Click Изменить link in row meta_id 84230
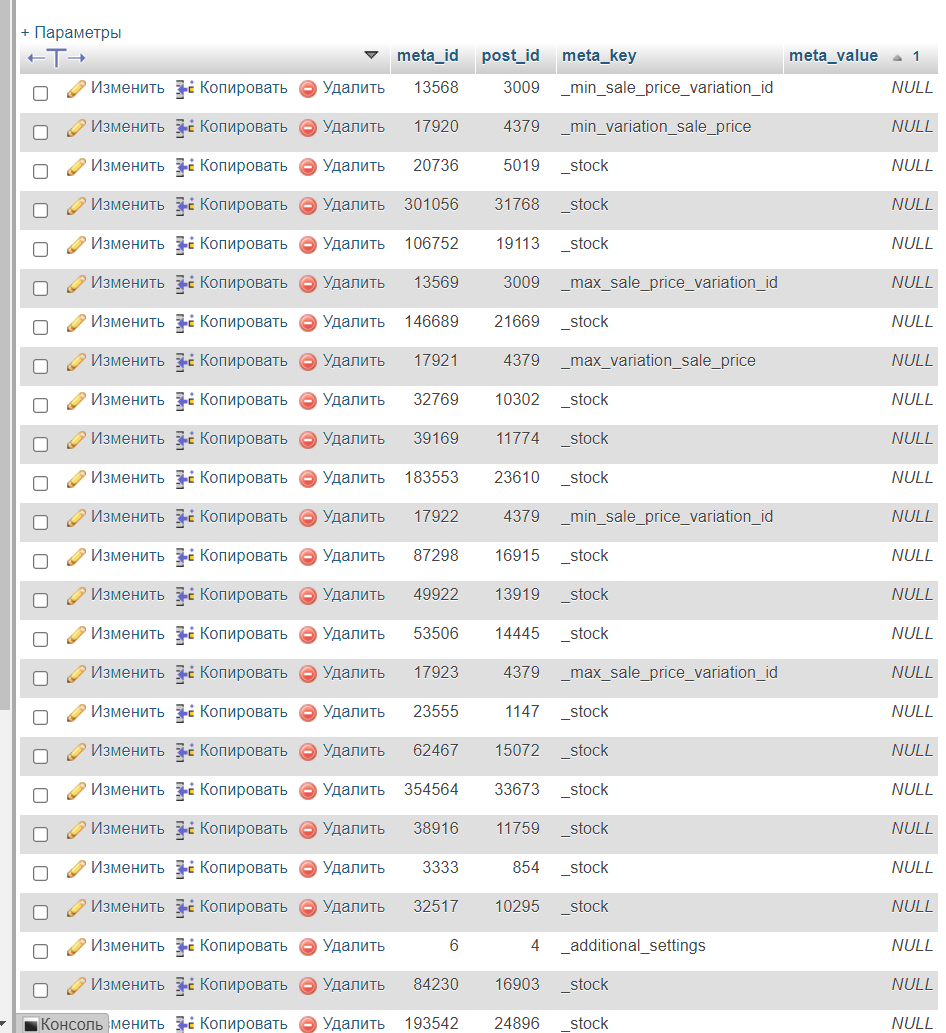Screen dimensions: 946x1033 128,985
